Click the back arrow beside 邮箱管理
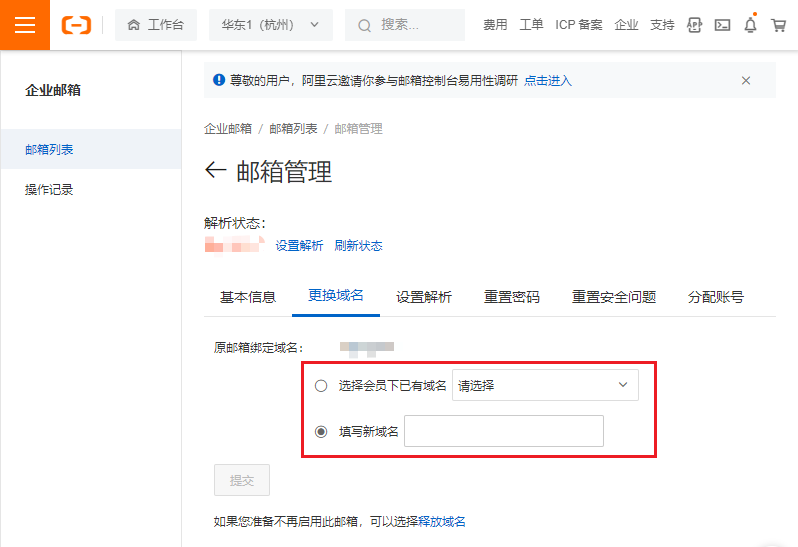The width and height of the screenshot is (798, 547). pos(214,171)
